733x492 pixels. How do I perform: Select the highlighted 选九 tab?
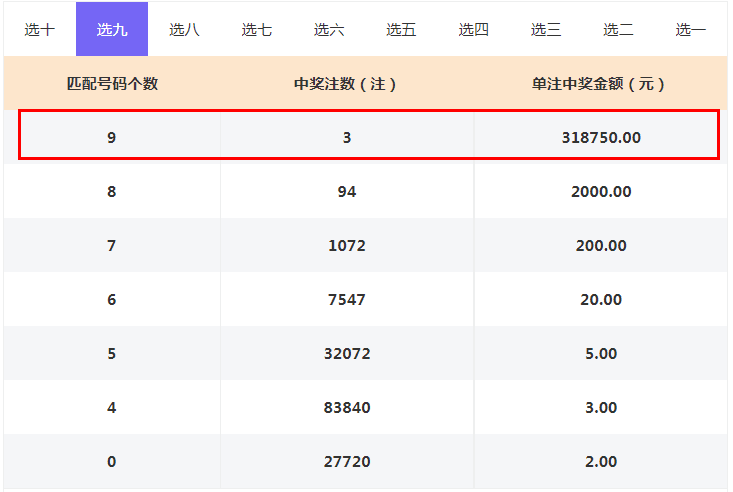point(112,29)
